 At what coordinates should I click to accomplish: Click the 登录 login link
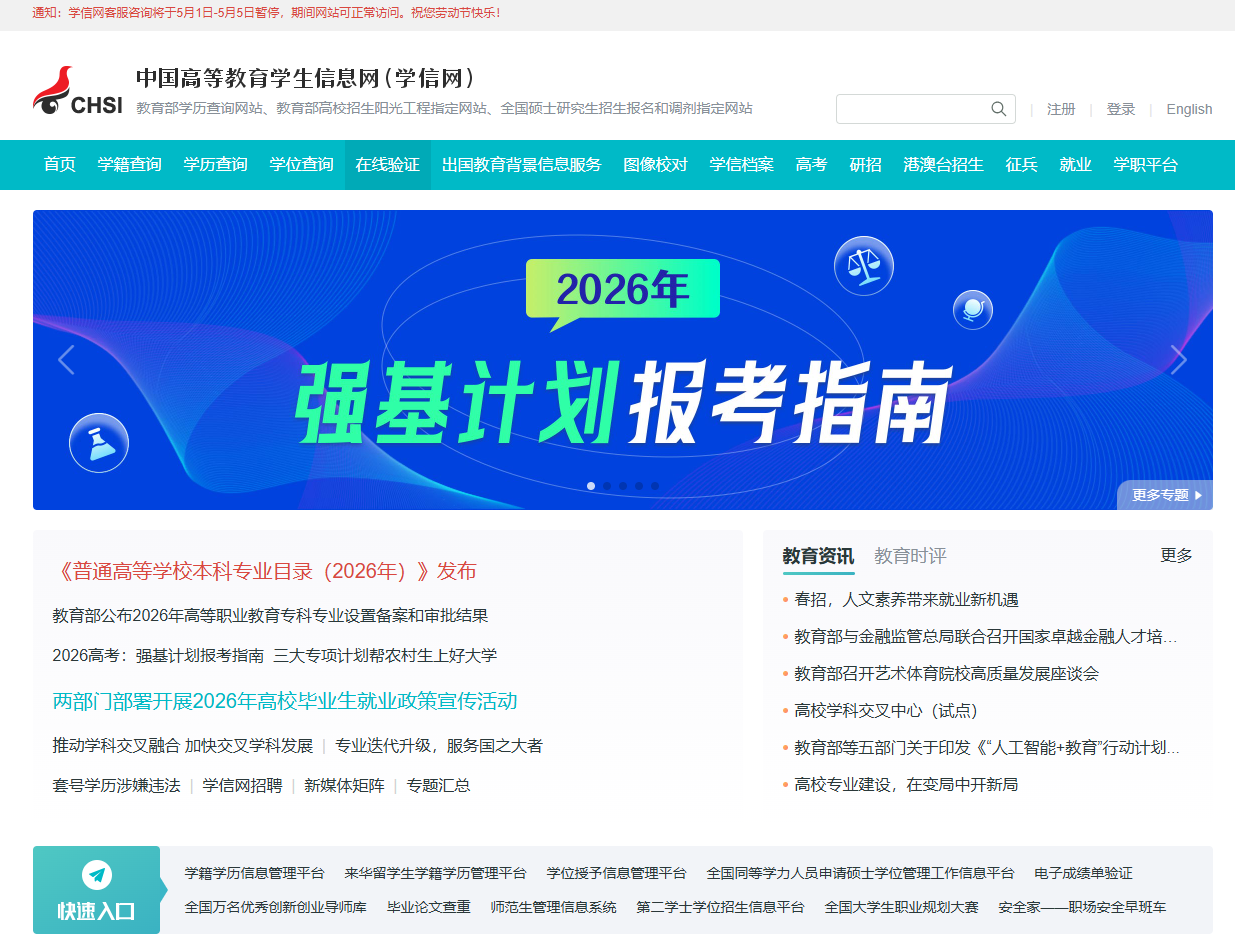[1121, 109]
